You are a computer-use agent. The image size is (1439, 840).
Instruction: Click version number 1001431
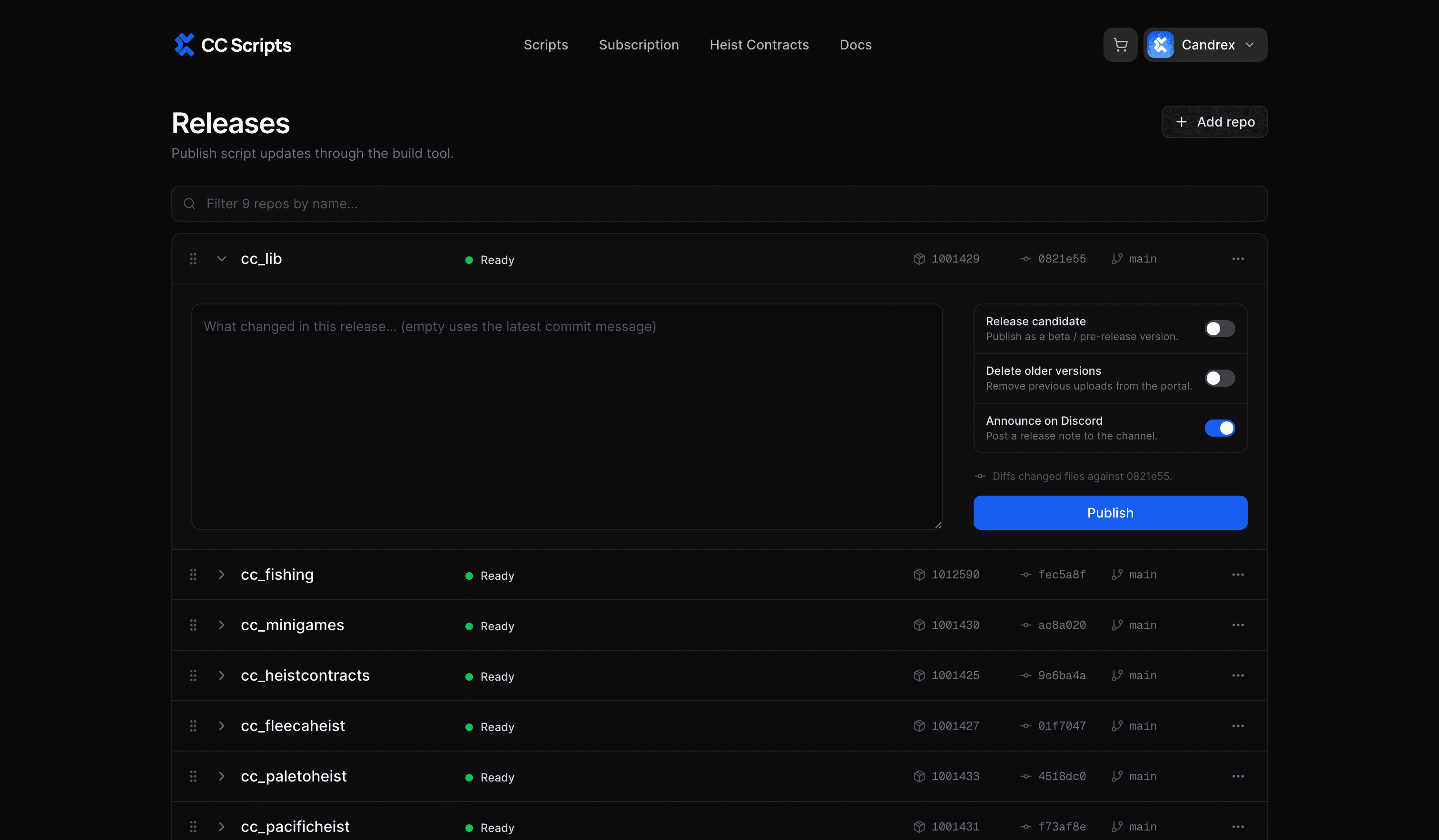pos(956,826)
